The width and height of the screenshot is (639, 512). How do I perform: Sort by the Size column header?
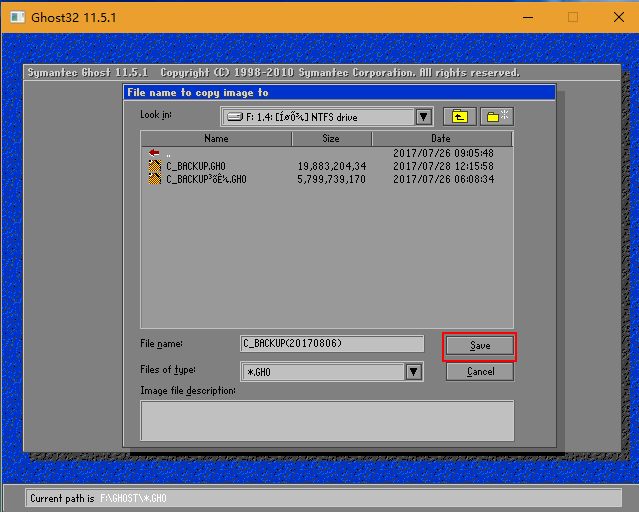click(331, 139)
